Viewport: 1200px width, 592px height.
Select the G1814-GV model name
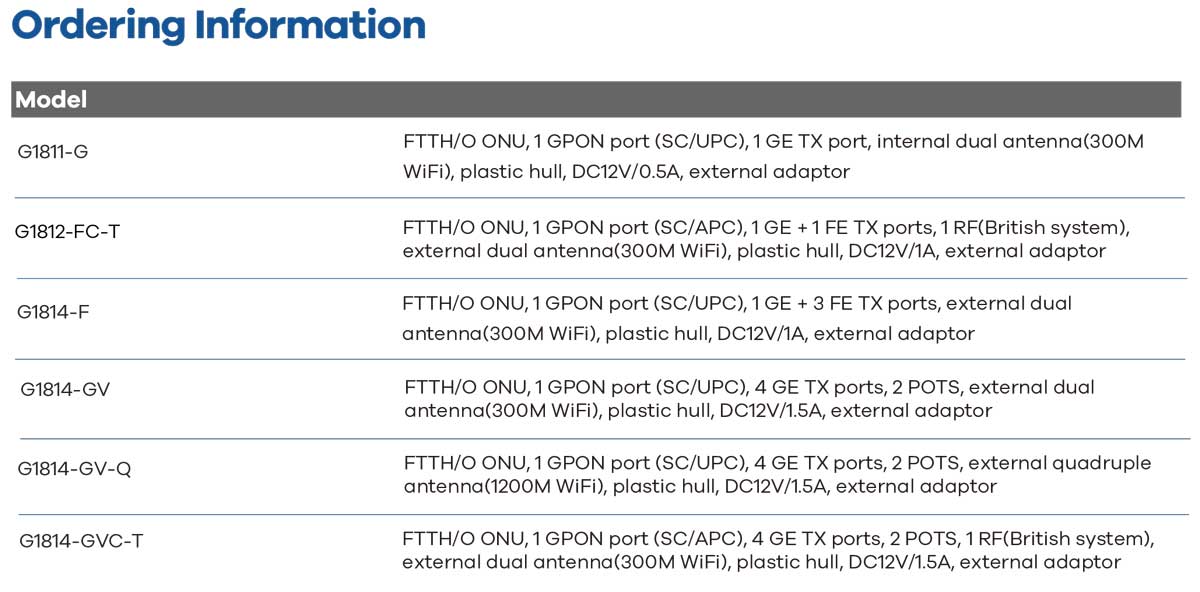click(65, 389)
